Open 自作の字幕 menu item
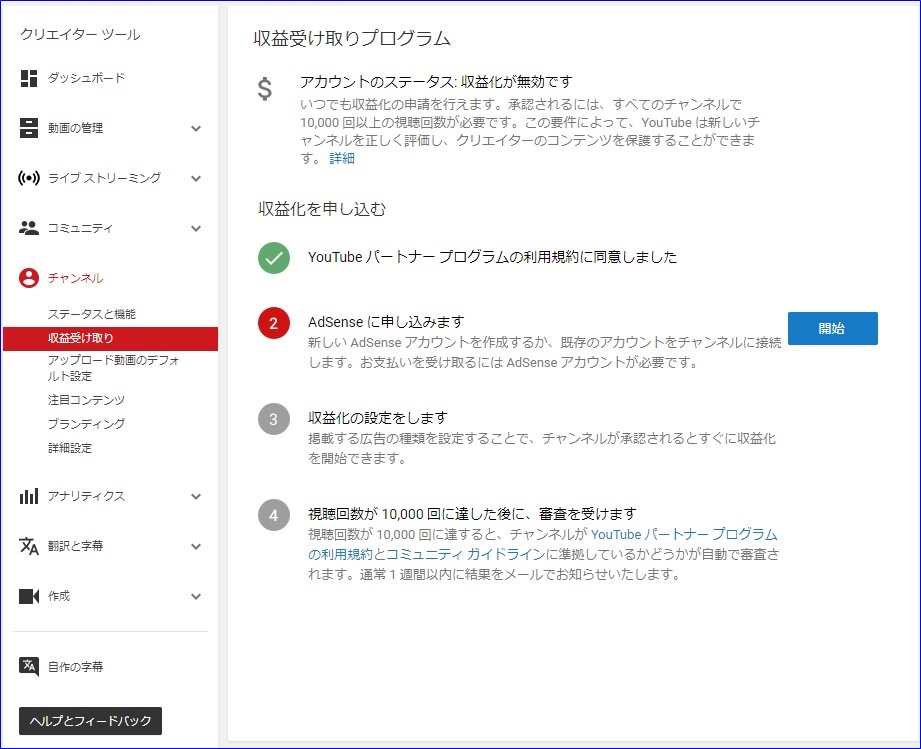The image size is (921, 749). [x=75, y=667]
